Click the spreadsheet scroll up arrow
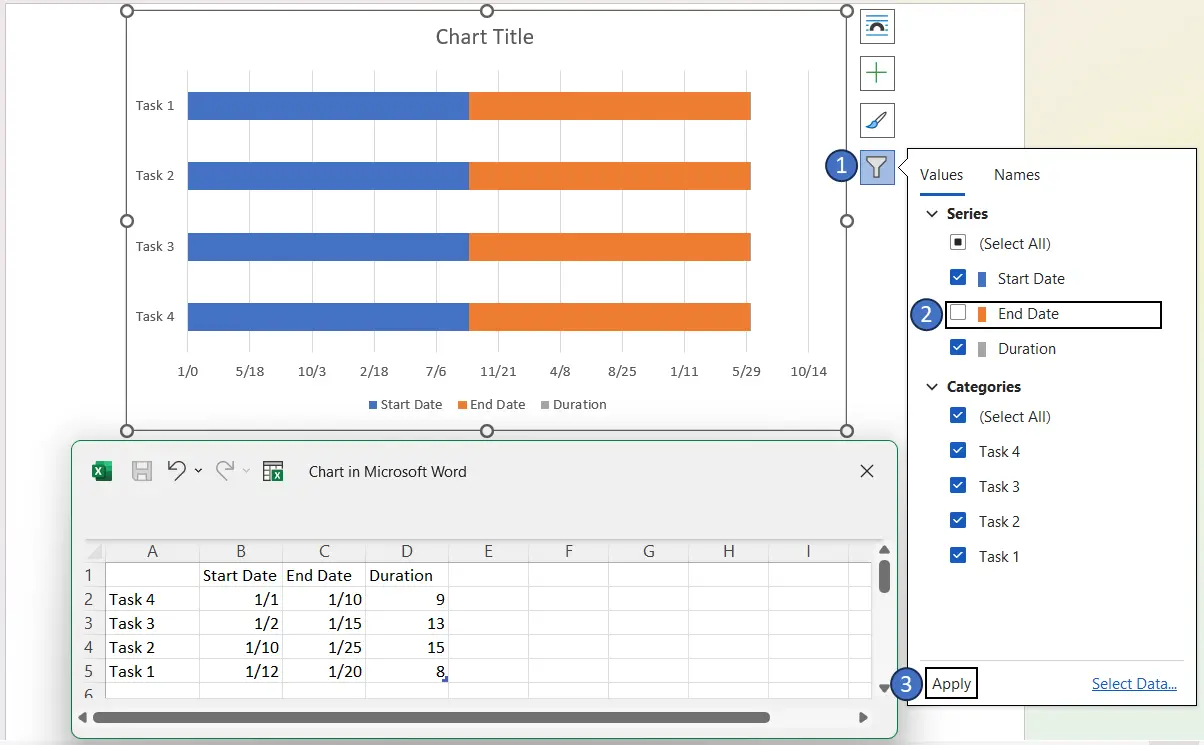1204x745 pixels. click(x=884, y=549)
